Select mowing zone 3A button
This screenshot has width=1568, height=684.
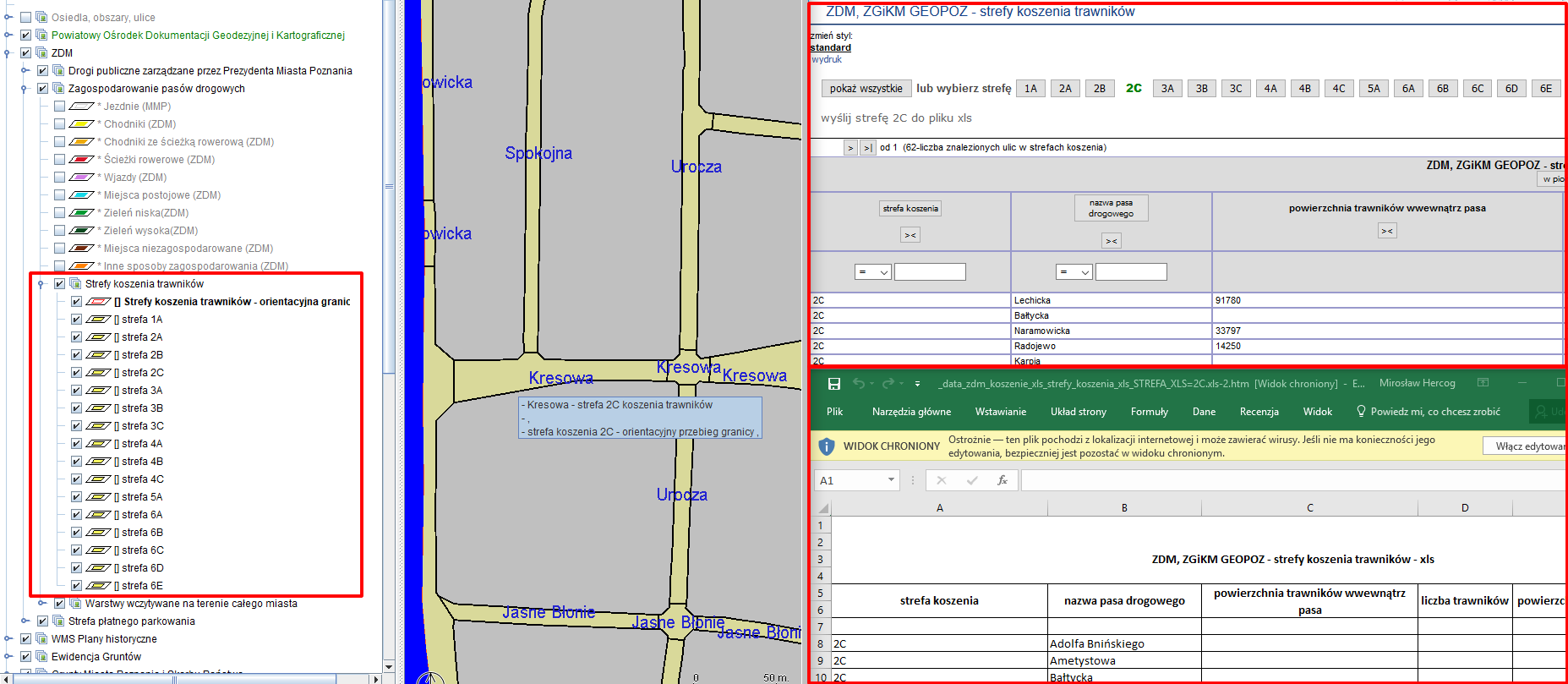pyautogui.click(x=1167, y=89)
